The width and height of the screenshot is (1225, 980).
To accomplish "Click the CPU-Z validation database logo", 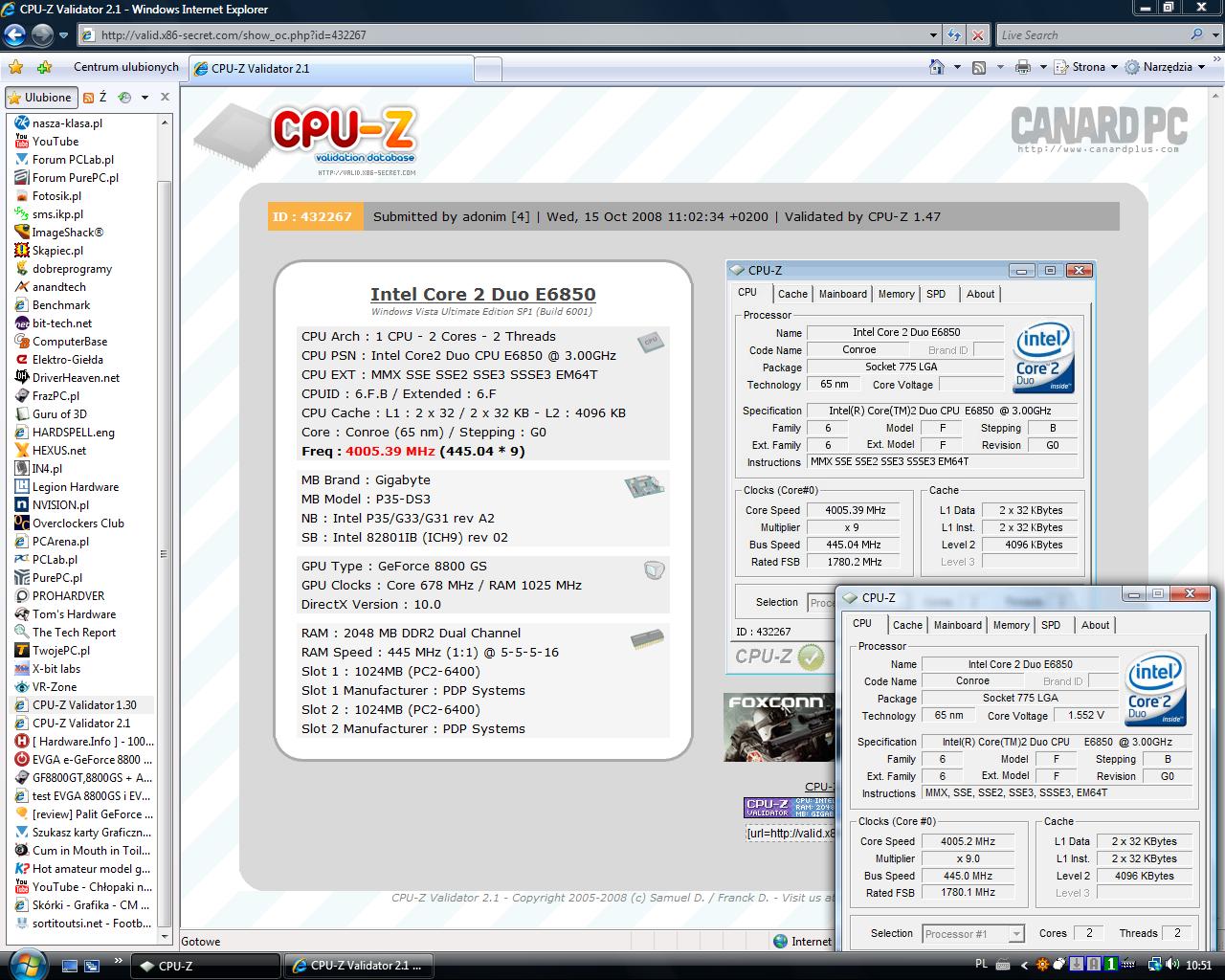I will (x=308, y=140).
